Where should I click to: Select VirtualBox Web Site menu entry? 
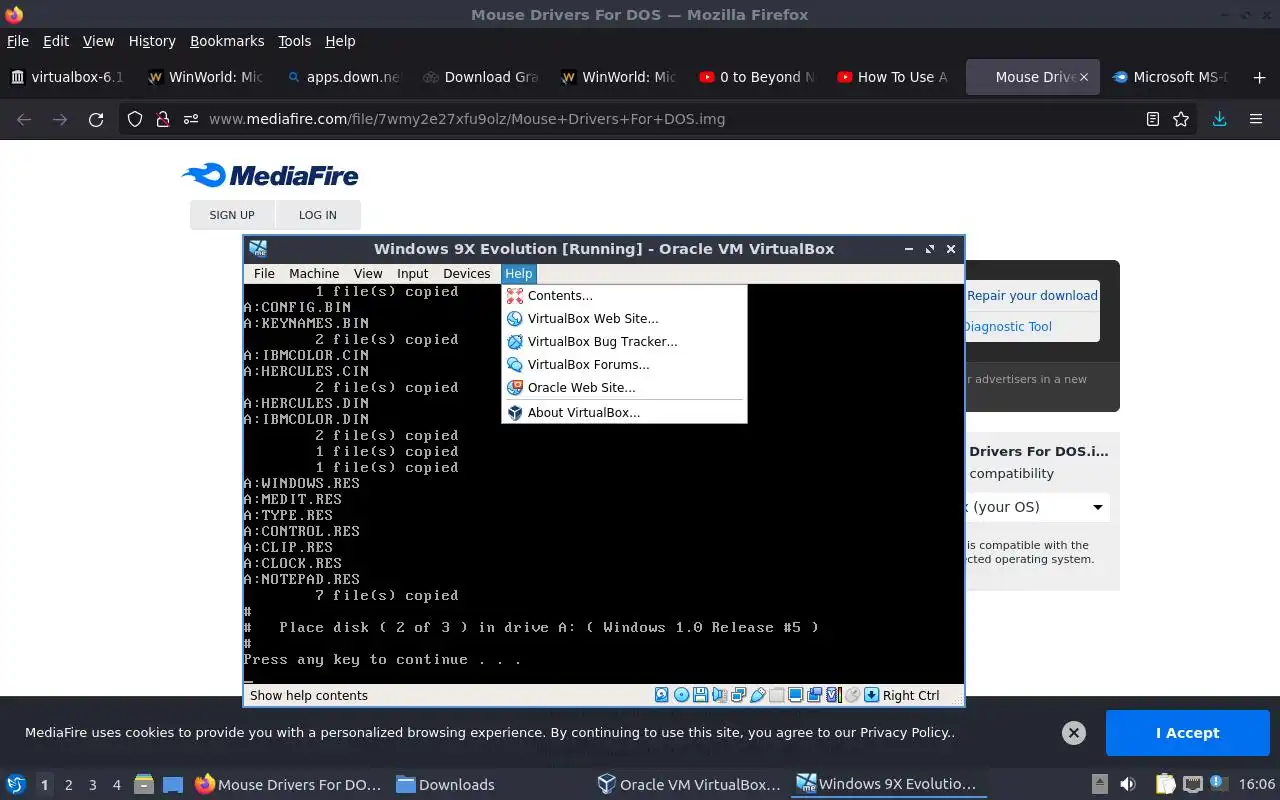(x=624, y=319)
